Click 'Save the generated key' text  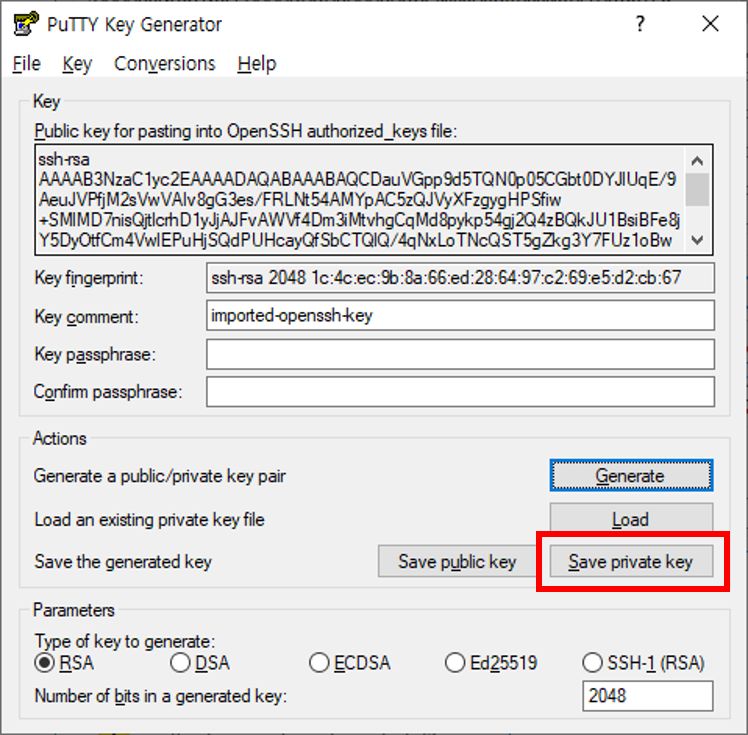point(123,562)
